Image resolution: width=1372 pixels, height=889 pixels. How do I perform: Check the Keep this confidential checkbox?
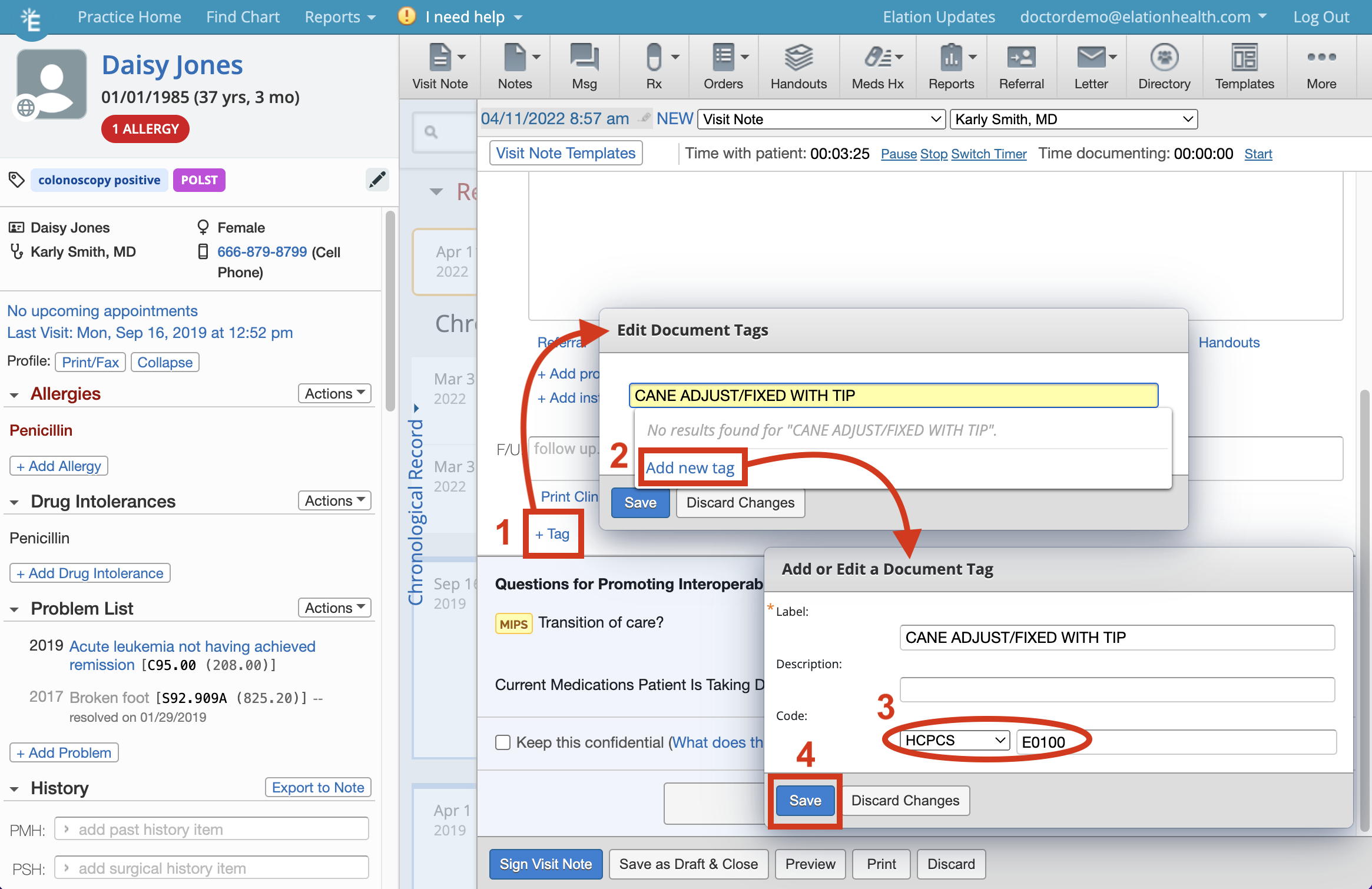503,742
